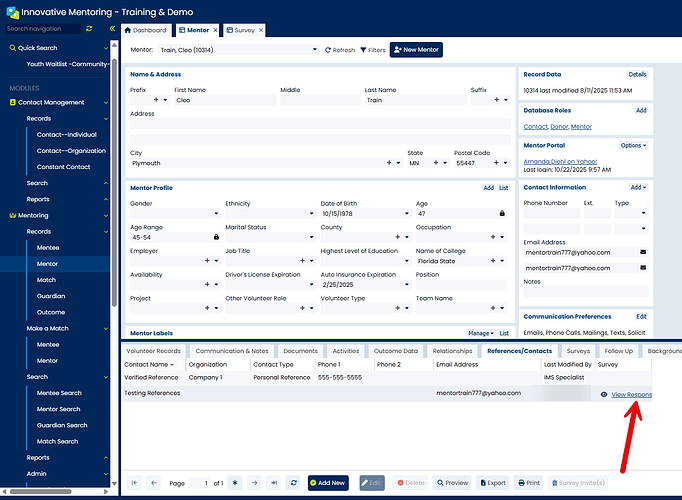Close the Survey tab
The height and width of the screenshot is (500, 682).
(261, 30)
